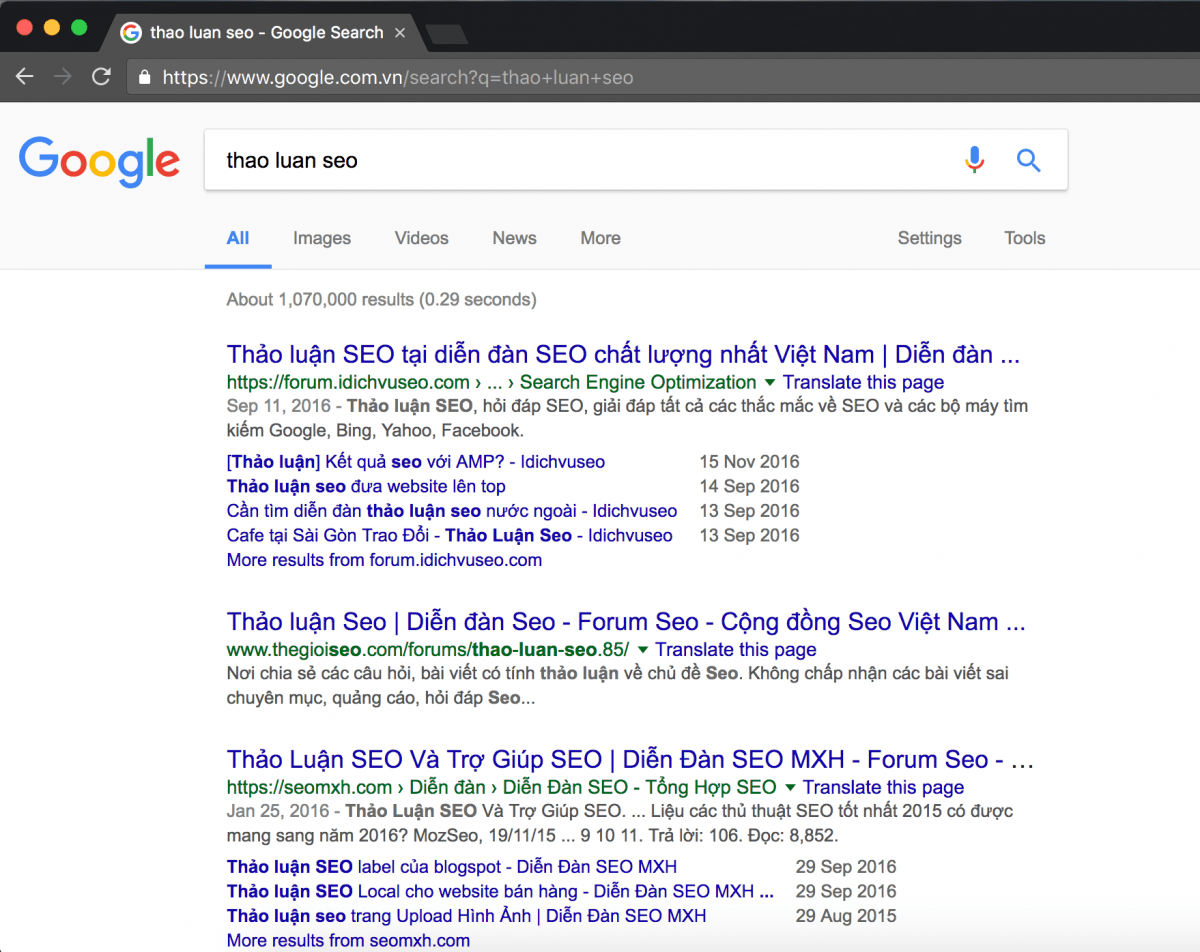Click 'More results from forum.idichvuseo.com'
Image resolution: width=1200 pixels, height=952 pixels.
384,560
